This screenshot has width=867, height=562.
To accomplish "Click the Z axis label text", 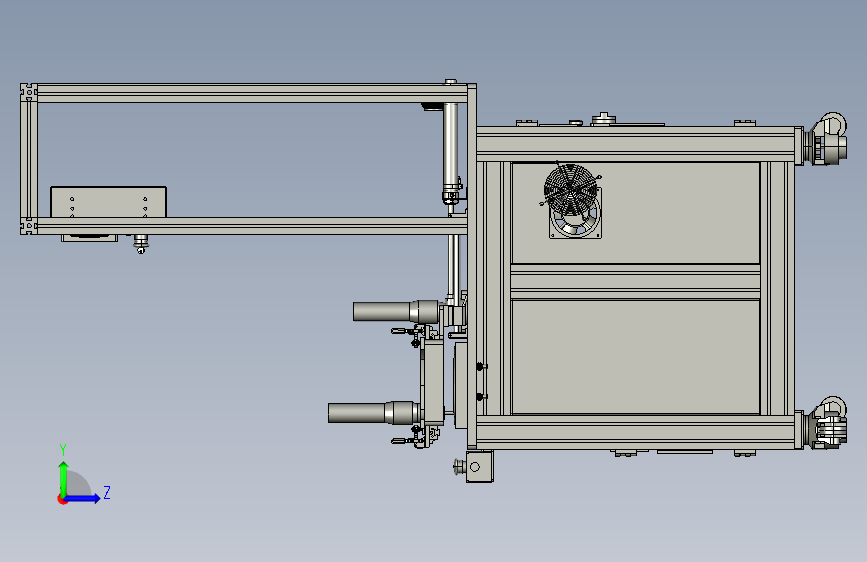I will point(107,492).
